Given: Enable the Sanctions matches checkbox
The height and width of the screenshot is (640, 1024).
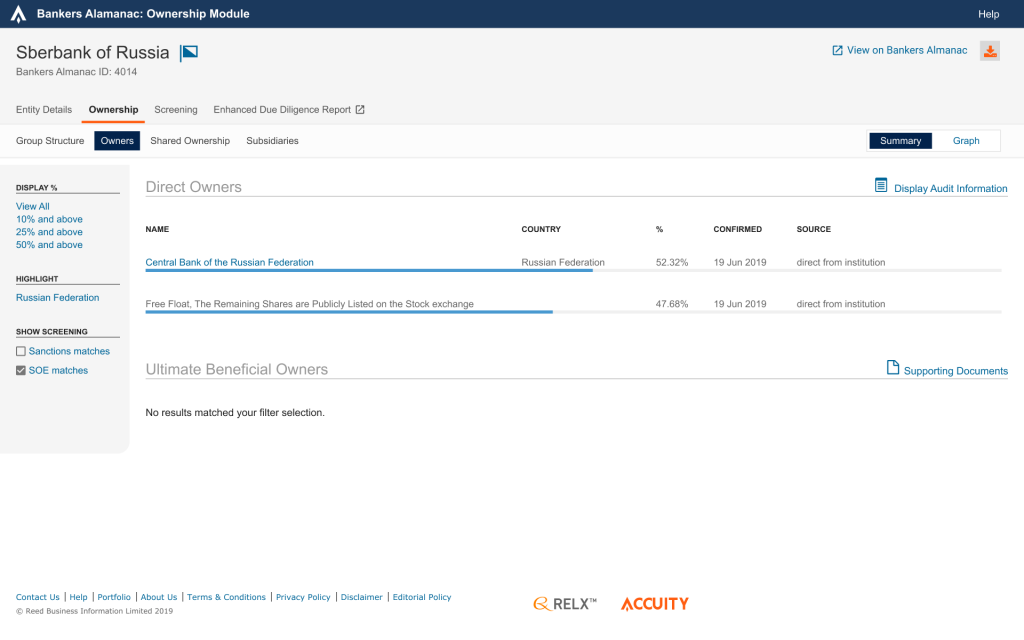Looking at the screenshot, I should [x=21, y=351].
